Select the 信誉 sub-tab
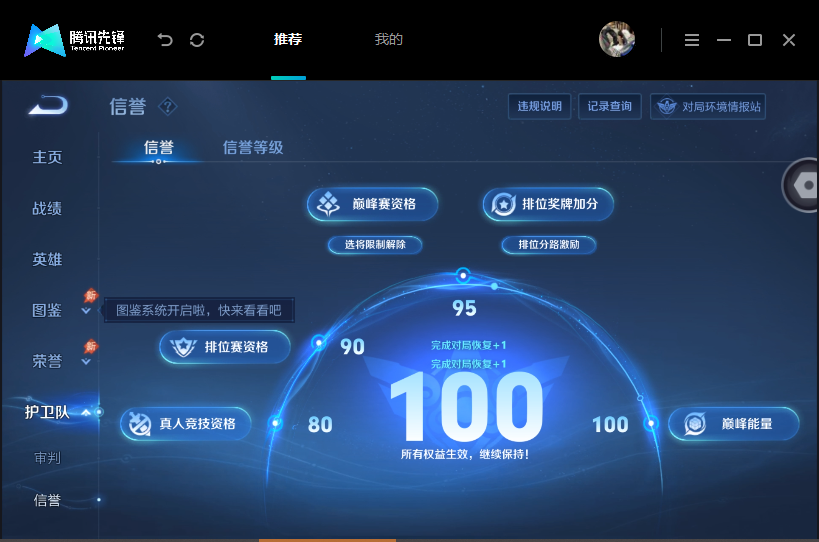819x542 pixels. 158,147
